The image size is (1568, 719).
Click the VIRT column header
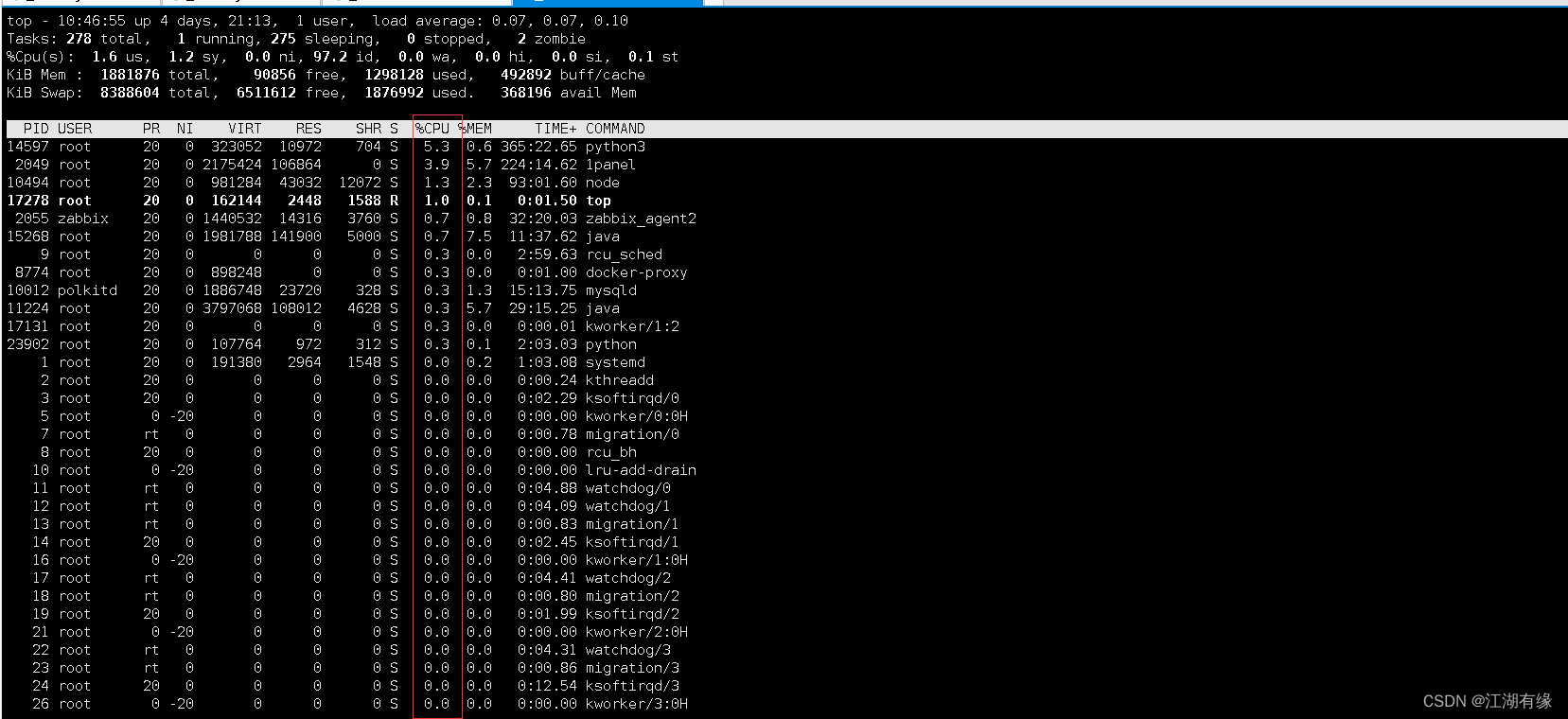click(x=245, y=129)
